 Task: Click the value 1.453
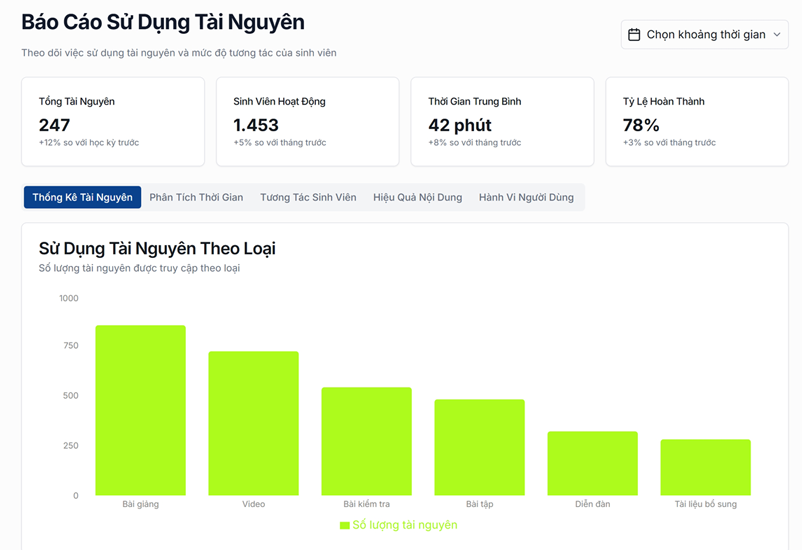[256, 125]
